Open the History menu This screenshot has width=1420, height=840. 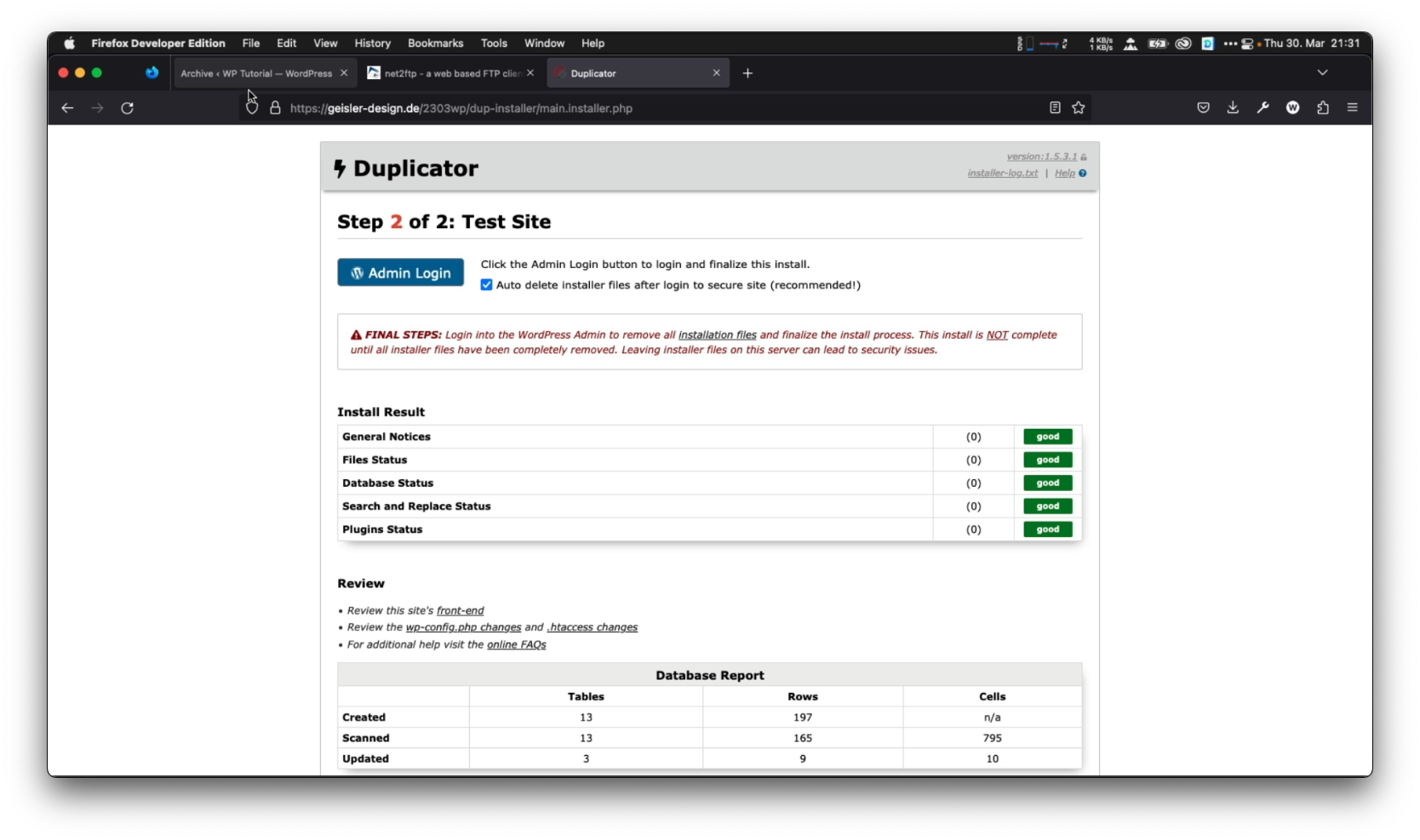pos(373,43)
